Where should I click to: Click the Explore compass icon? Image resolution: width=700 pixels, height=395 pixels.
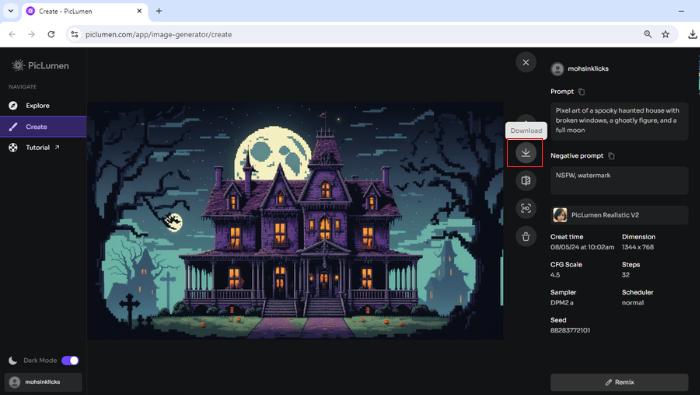tap(13, 106)
